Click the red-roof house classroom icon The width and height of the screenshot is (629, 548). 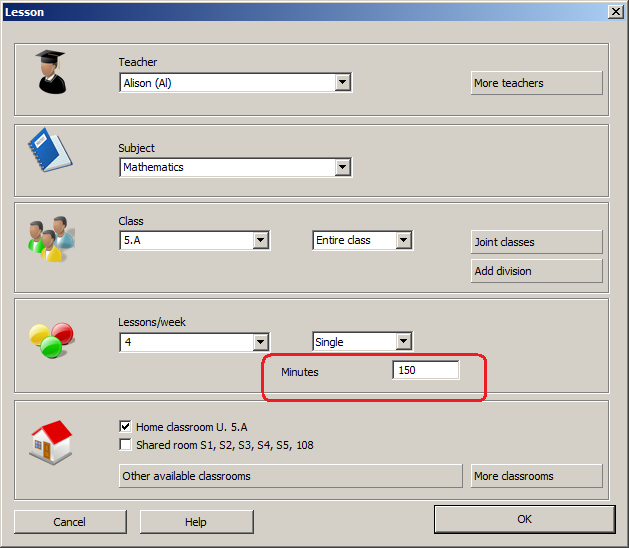[x=51, y=441]
